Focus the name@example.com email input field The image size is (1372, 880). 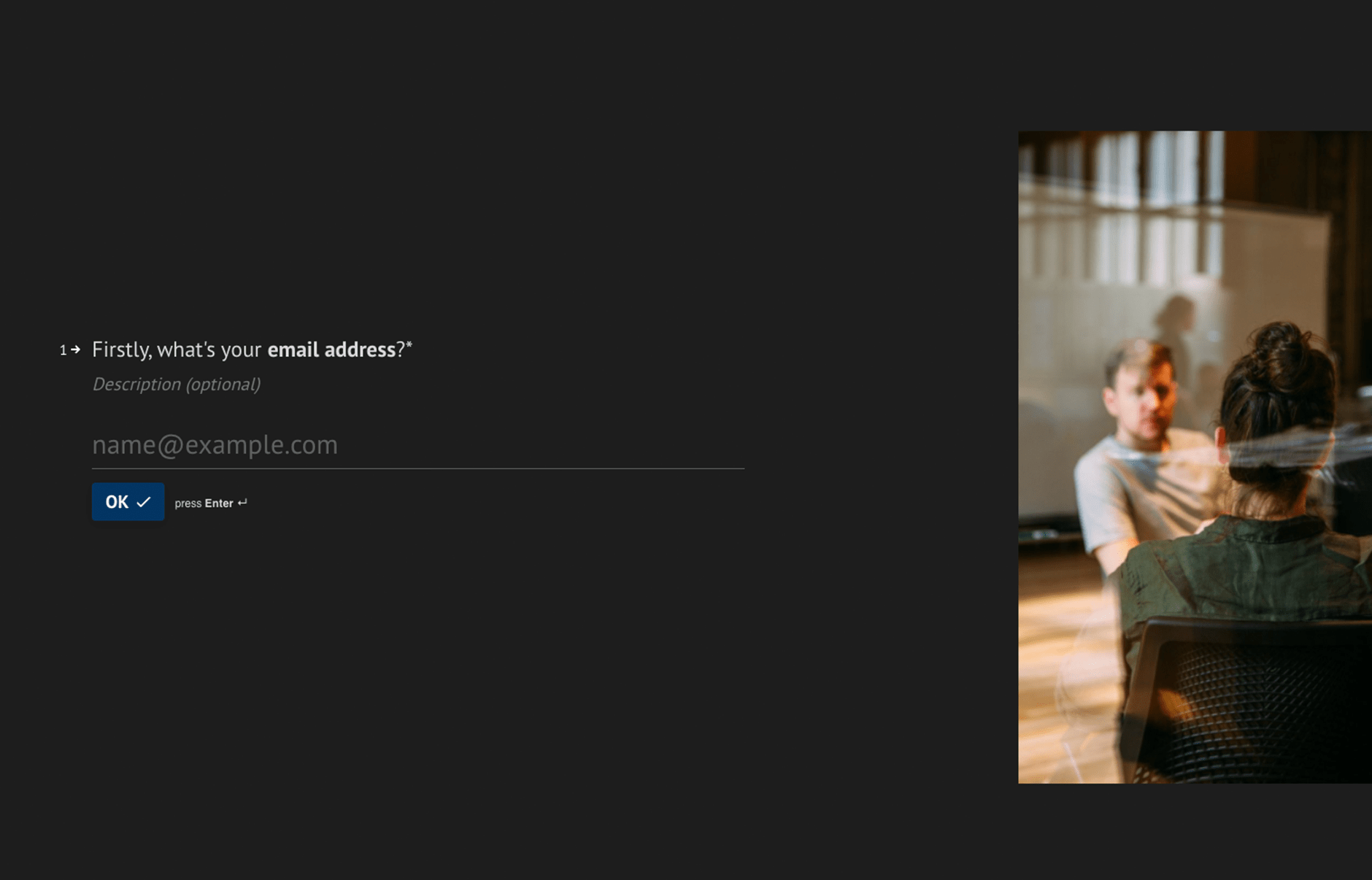tap(418, 444)
